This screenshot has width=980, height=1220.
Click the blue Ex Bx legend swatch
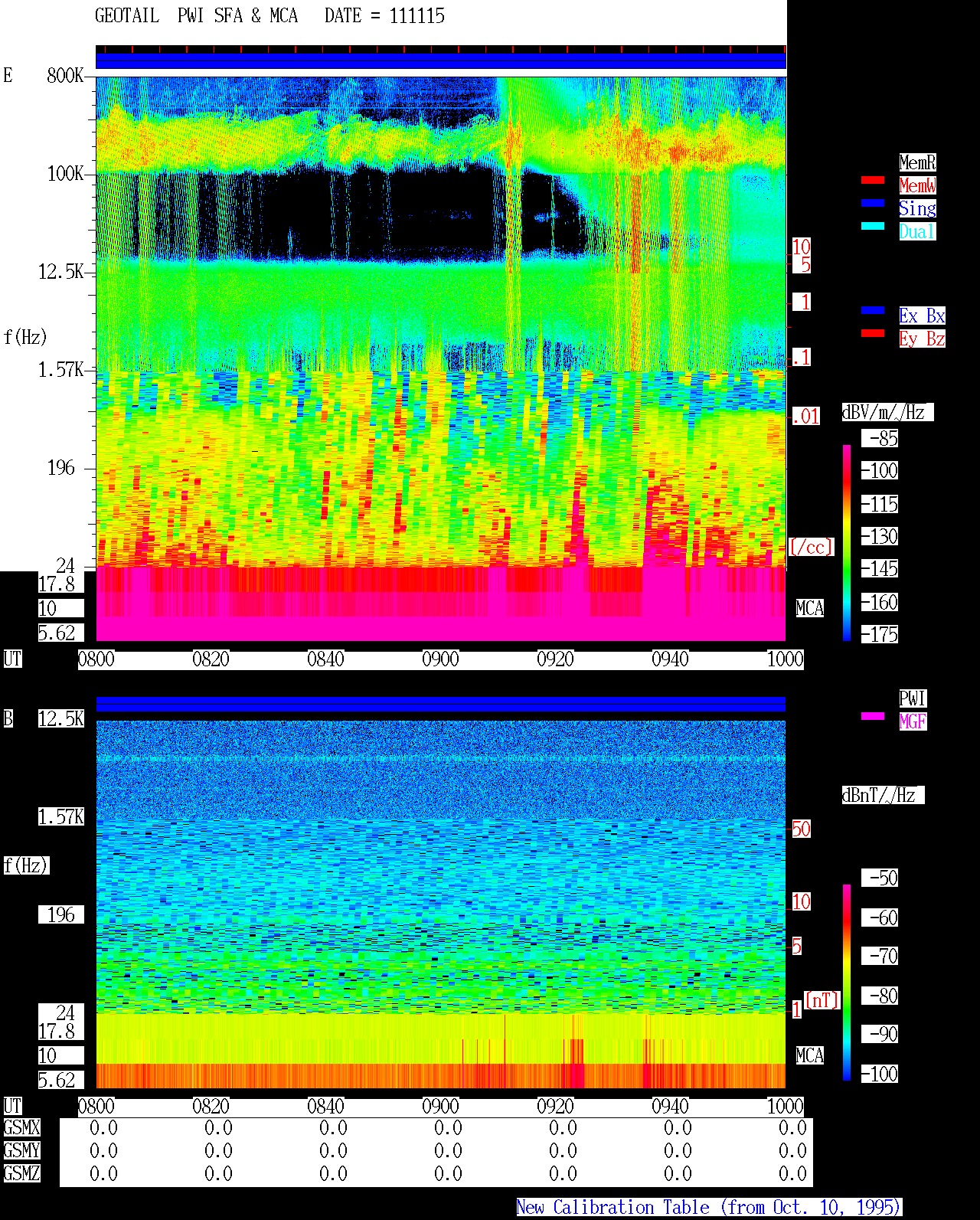(873, 311)
